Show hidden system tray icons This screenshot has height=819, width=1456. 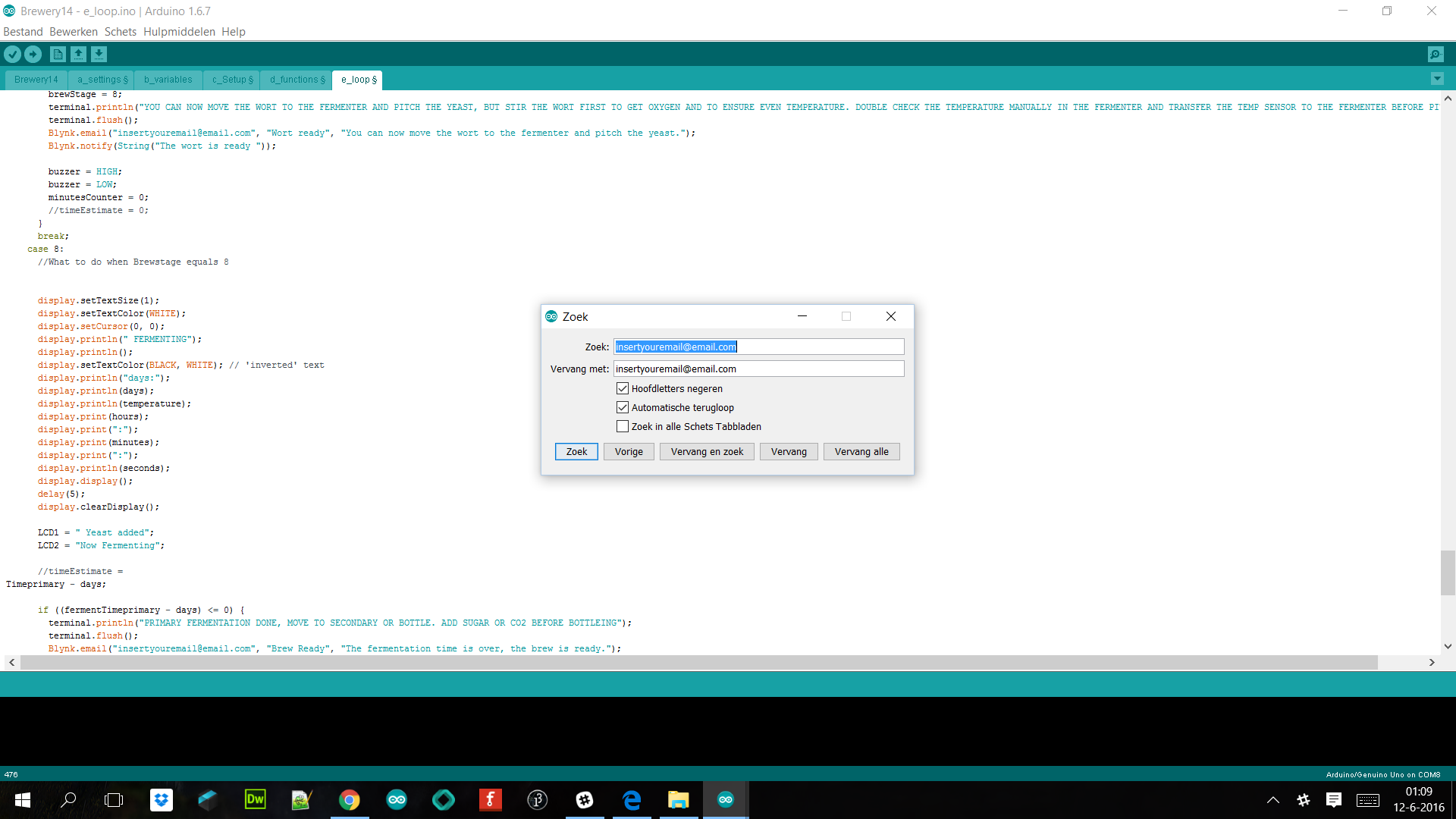(1272, 799)
